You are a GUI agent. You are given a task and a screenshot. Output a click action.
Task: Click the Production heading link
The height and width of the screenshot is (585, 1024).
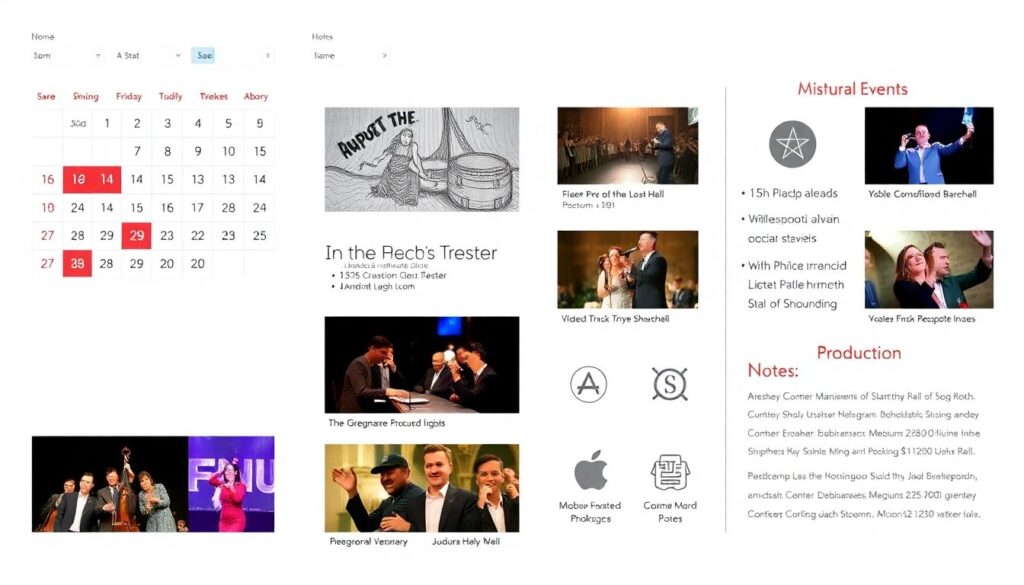coord(858,353)
